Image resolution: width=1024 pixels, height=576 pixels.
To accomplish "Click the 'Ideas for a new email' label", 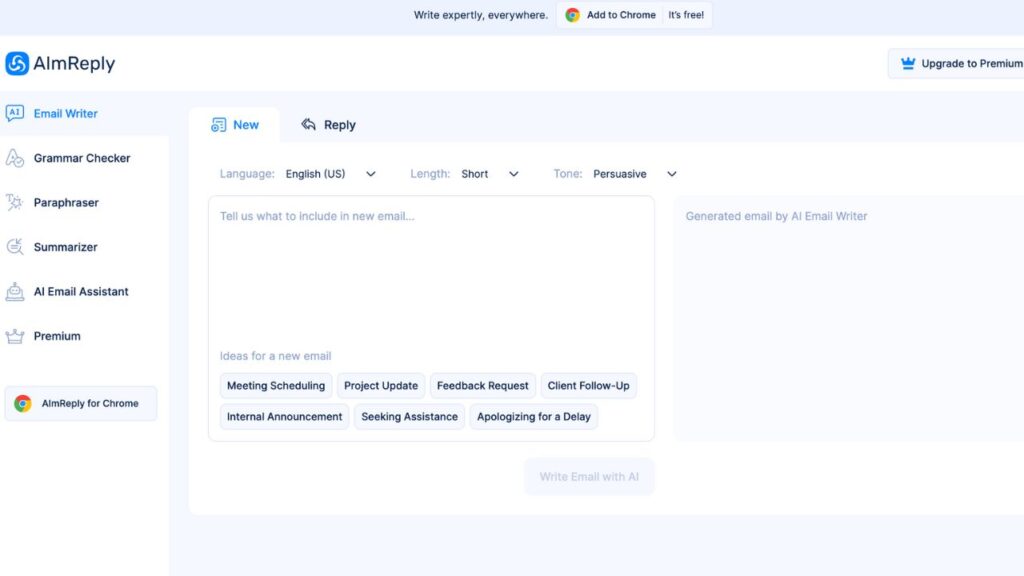I will [x=276, y=356].
